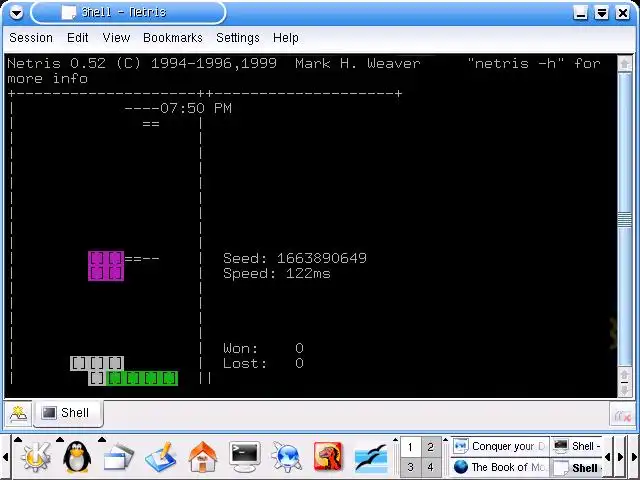Switch to virtual desktop 1

click(410, 448)
